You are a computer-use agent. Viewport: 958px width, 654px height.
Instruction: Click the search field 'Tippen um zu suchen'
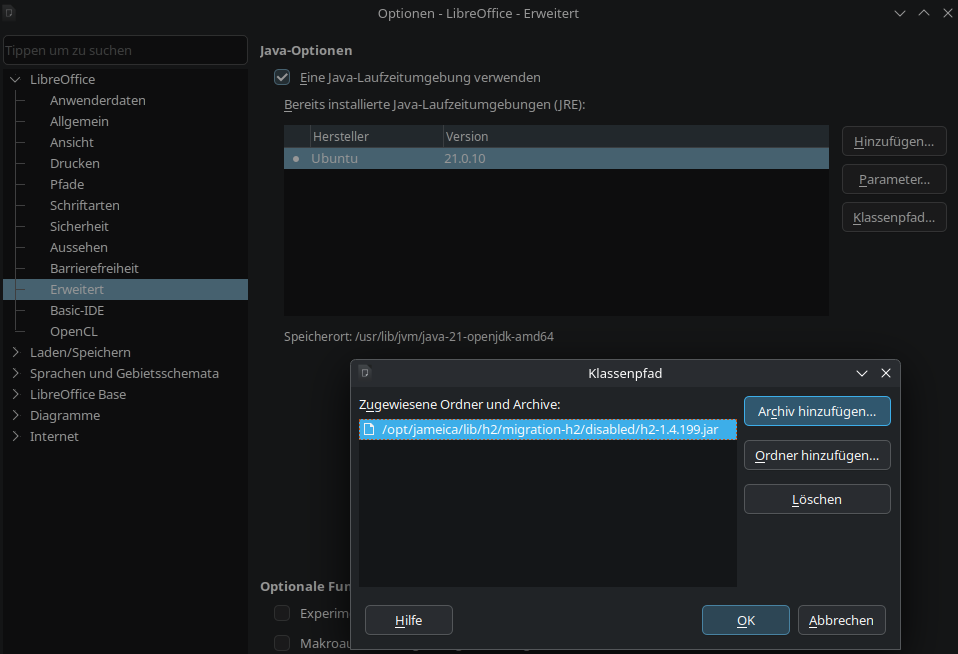pyautogui.click(x=125, y=50)
